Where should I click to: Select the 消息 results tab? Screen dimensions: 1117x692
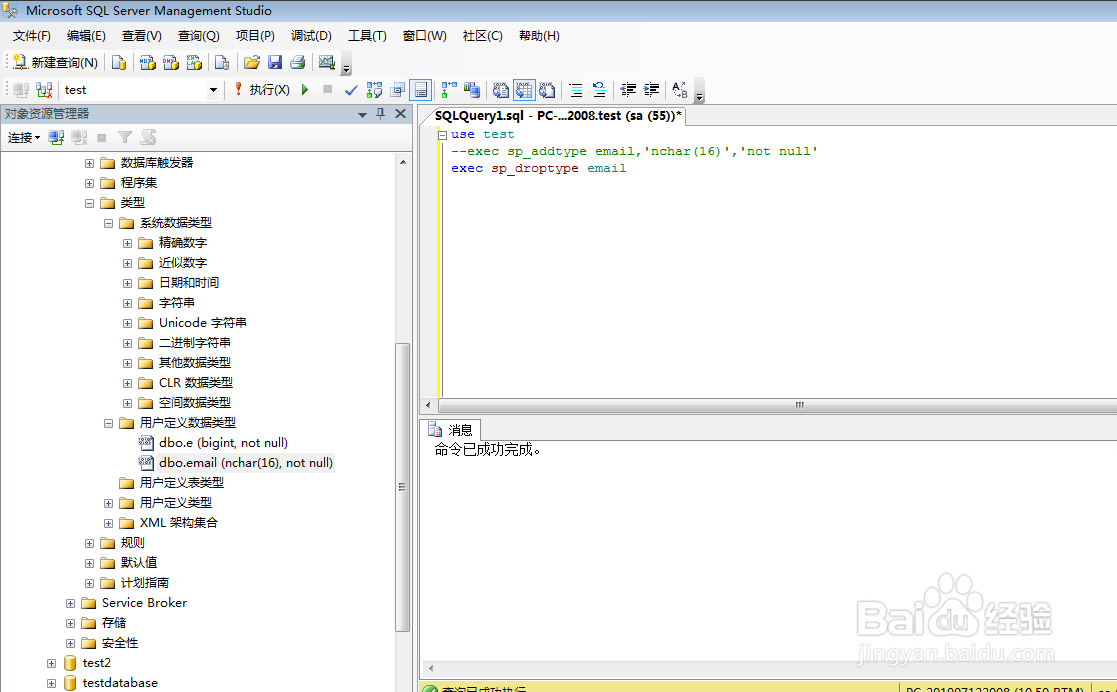click(452, 430)
